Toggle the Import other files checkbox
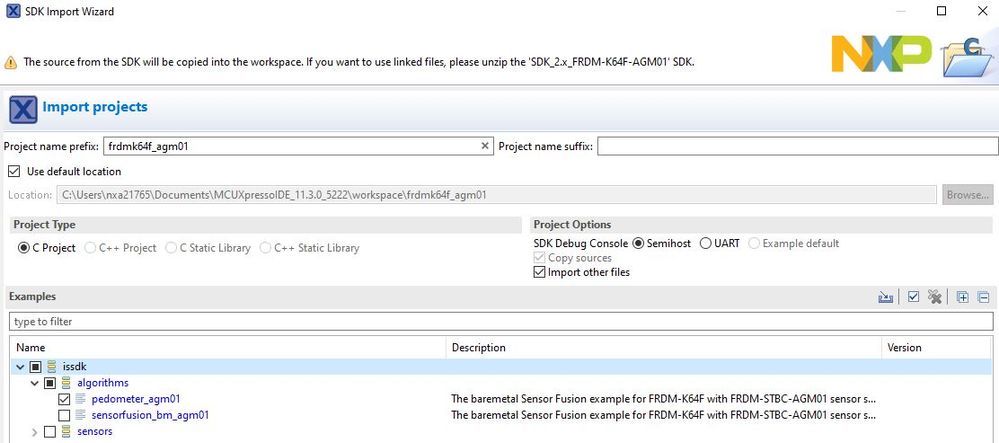This screenshot has height=443, width=999. click(x=540, y=272)
